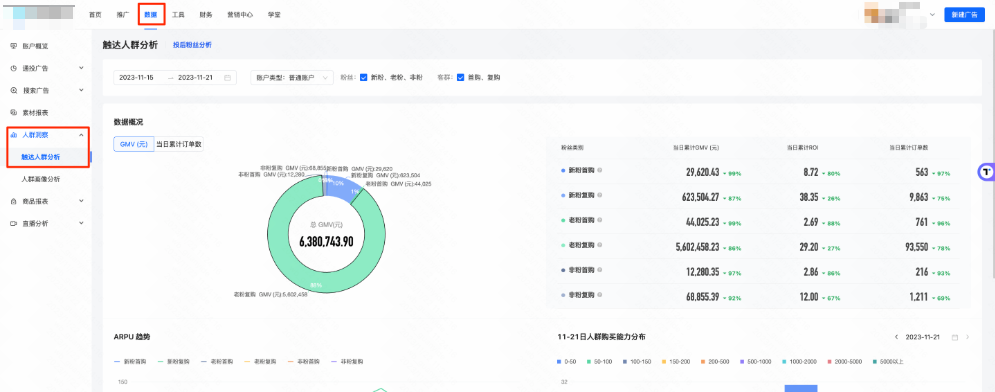Click the 搜索广告 magnifier icon in sidebar
The image size is (995, 392).
[14, 90]
